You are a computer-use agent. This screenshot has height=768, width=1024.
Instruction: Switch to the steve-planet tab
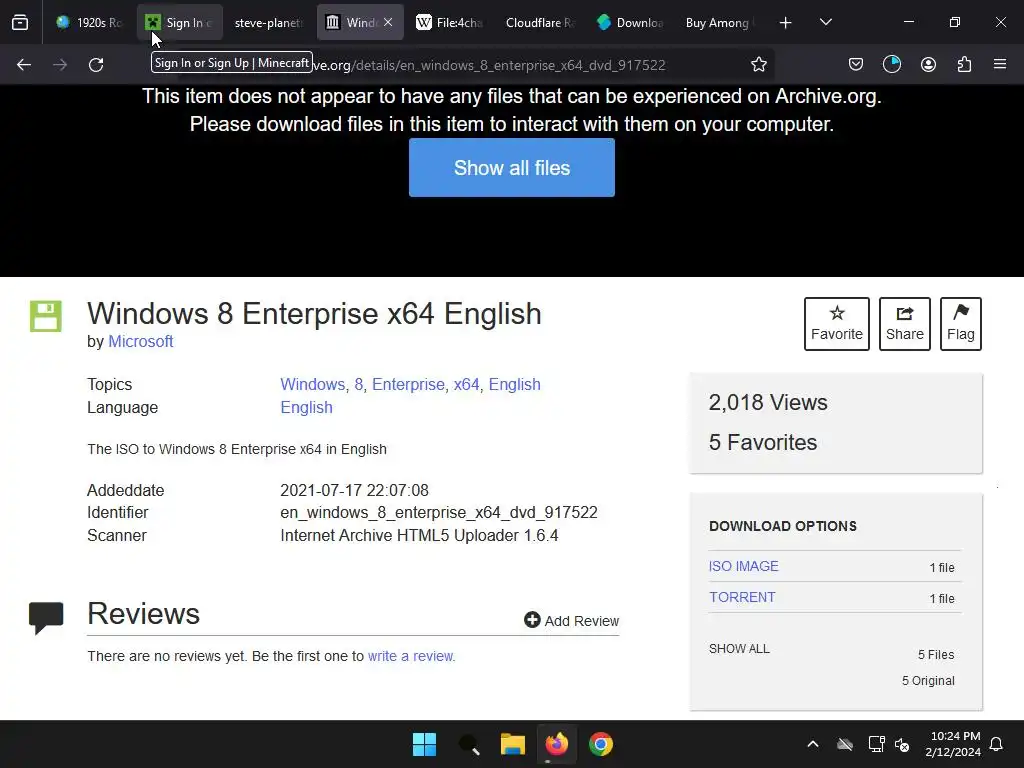pos(268,22)
